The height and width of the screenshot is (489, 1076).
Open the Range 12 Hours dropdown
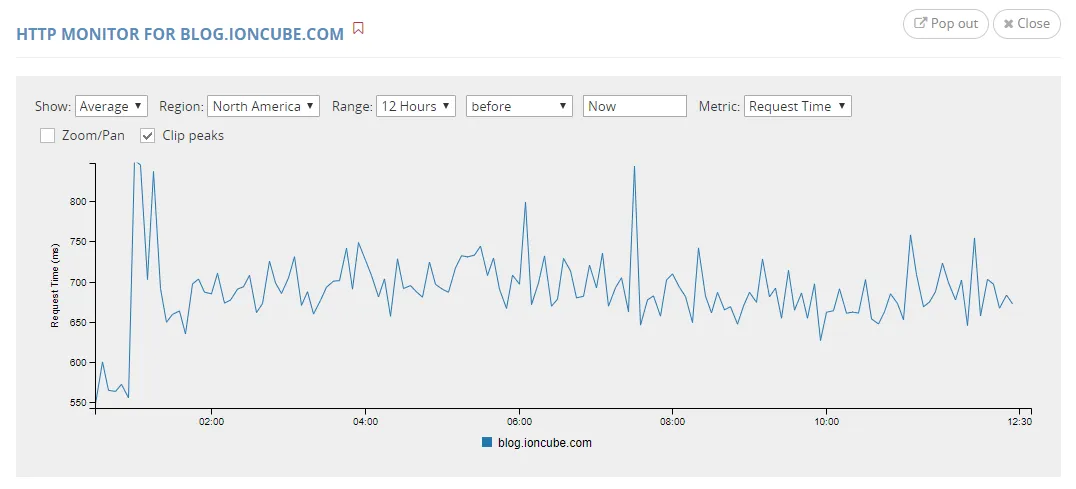pos(416,106)
